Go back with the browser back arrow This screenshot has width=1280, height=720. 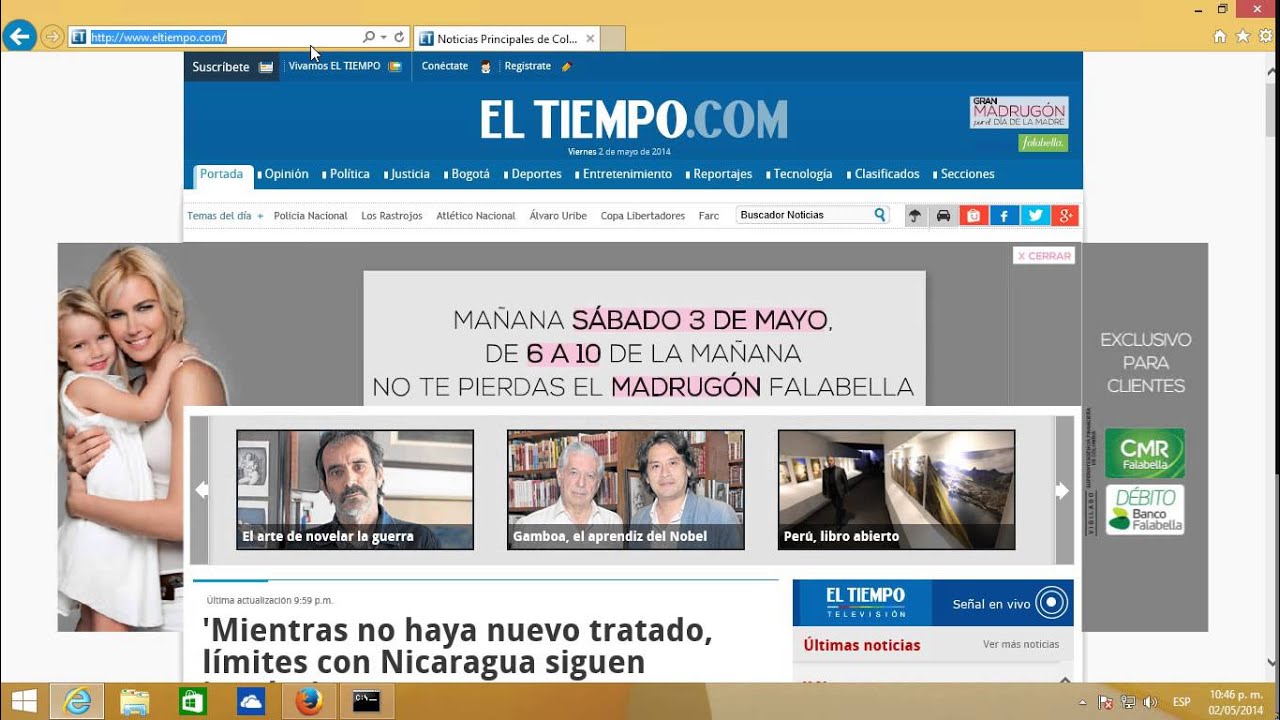pos(18,37)
